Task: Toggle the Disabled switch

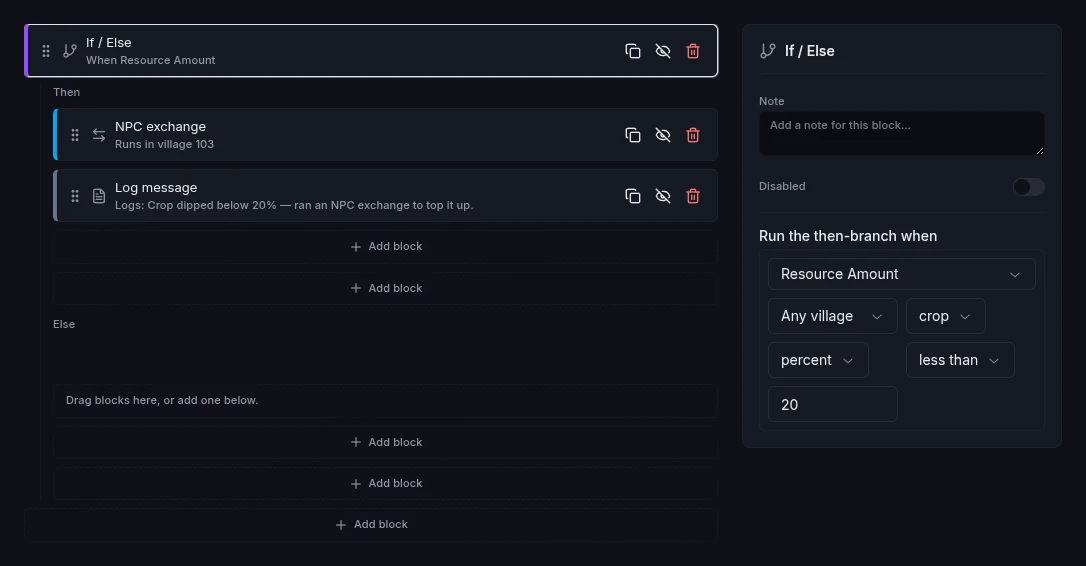Action: click(1028, 186)
